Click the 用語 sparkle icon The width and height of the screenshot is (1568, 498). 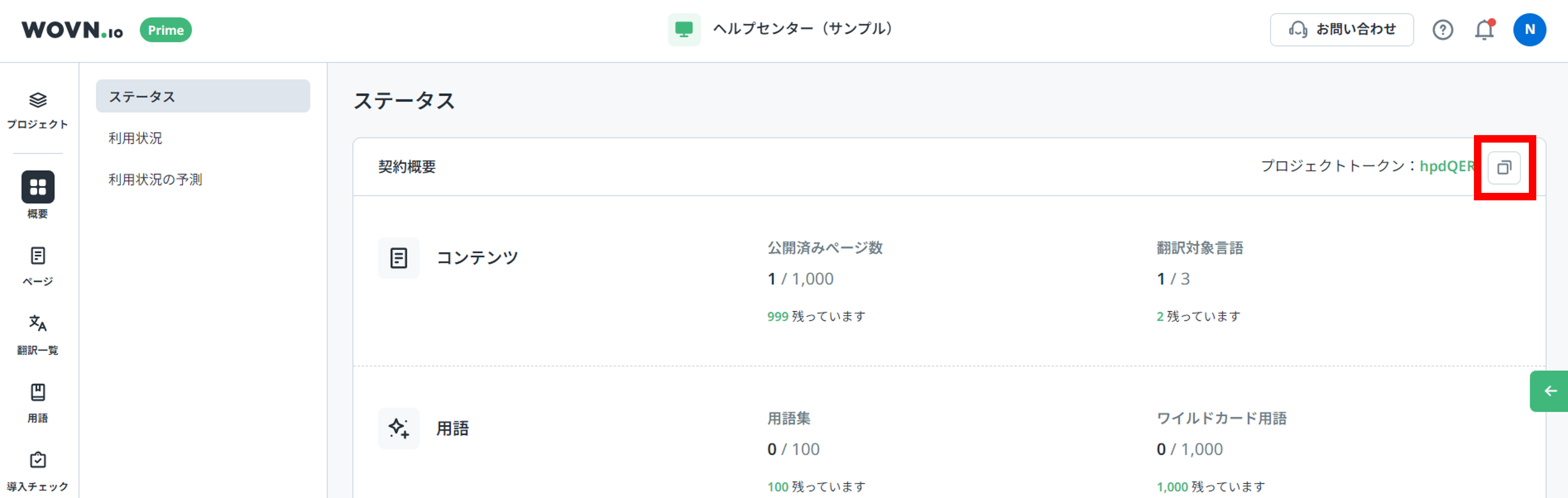[x=399, y=428]
